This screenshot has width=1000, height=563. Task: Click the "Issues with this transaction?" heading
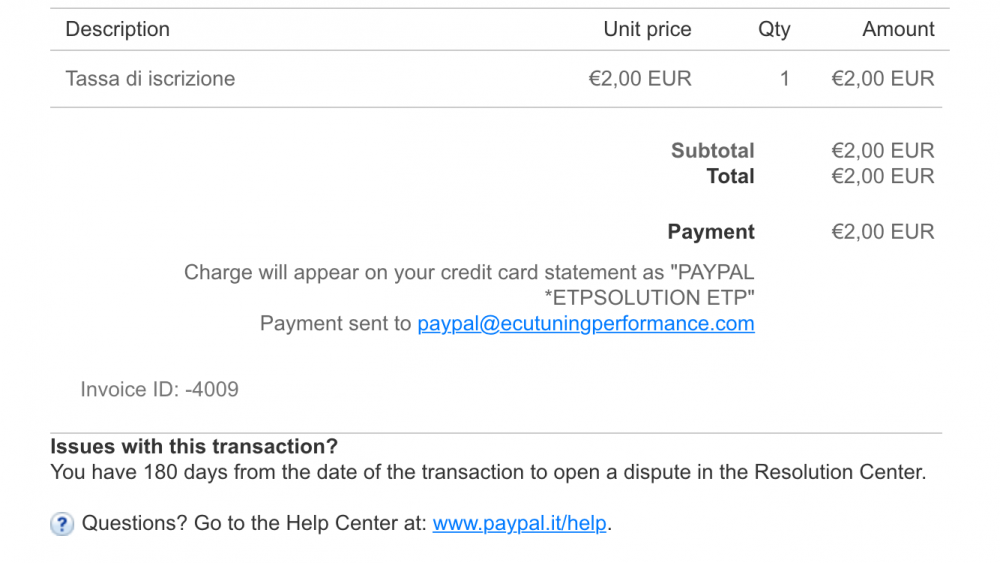(x=194, y=446)
